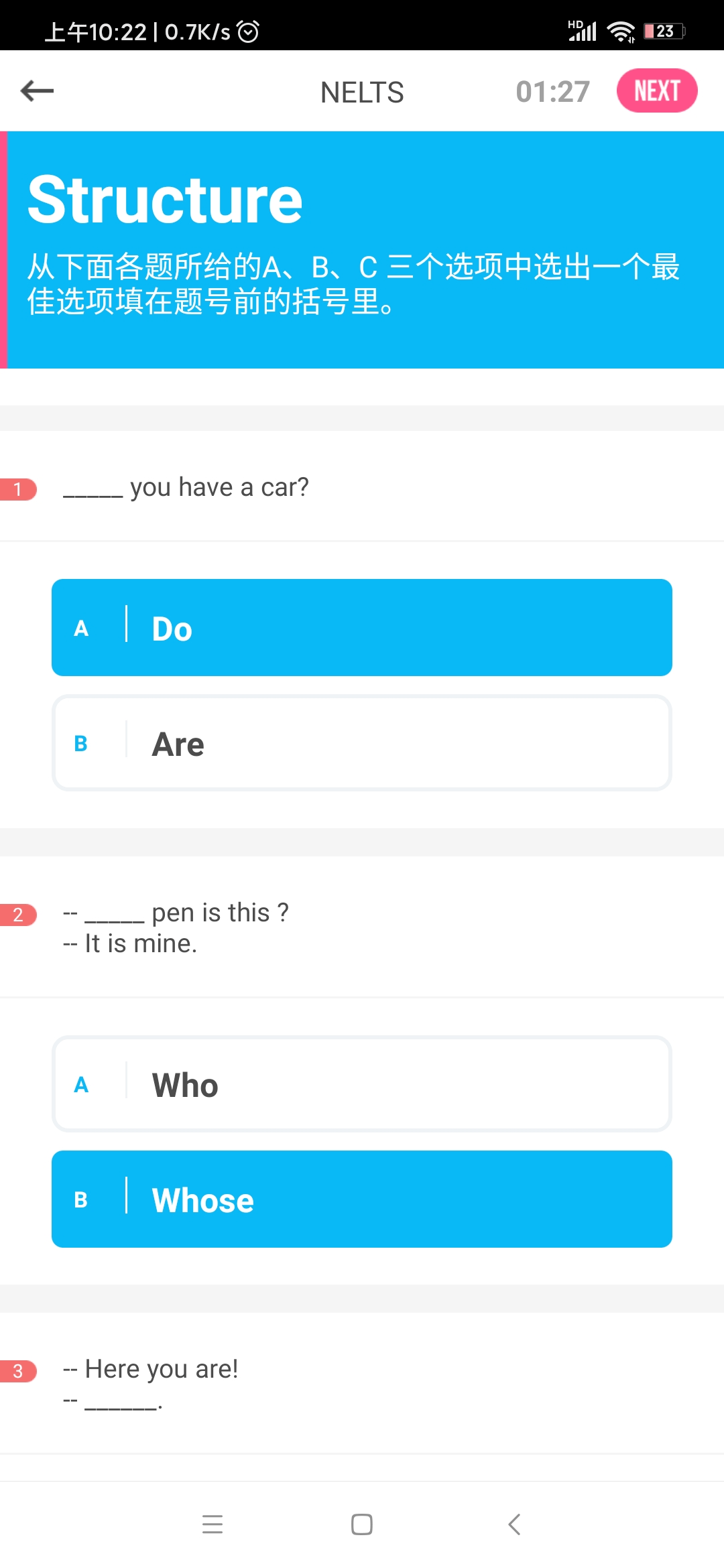
Task: Choose option A Who for question 2
Action: click(362, 1084)
